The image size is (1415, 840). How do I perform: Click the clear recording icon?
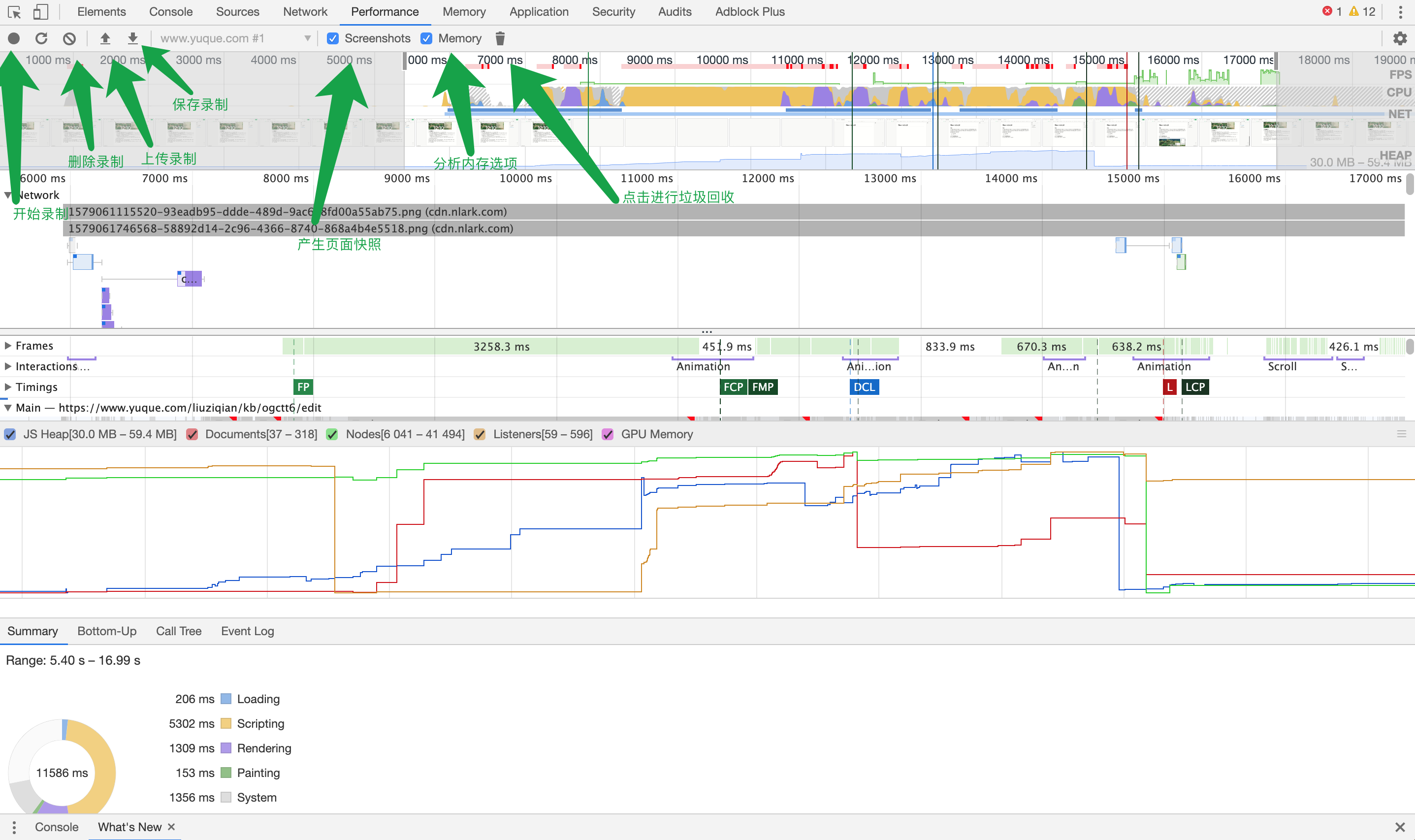[x=69, y=38]
